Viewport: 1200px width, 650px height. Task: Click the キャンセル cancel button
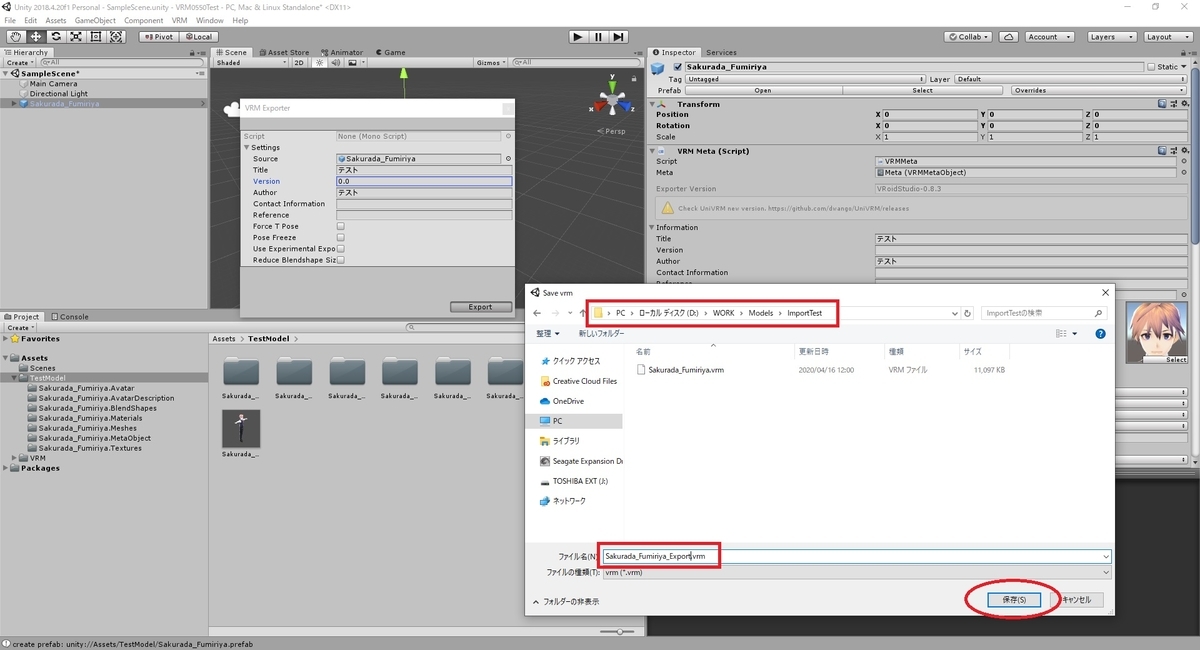tap(1079, 600)
